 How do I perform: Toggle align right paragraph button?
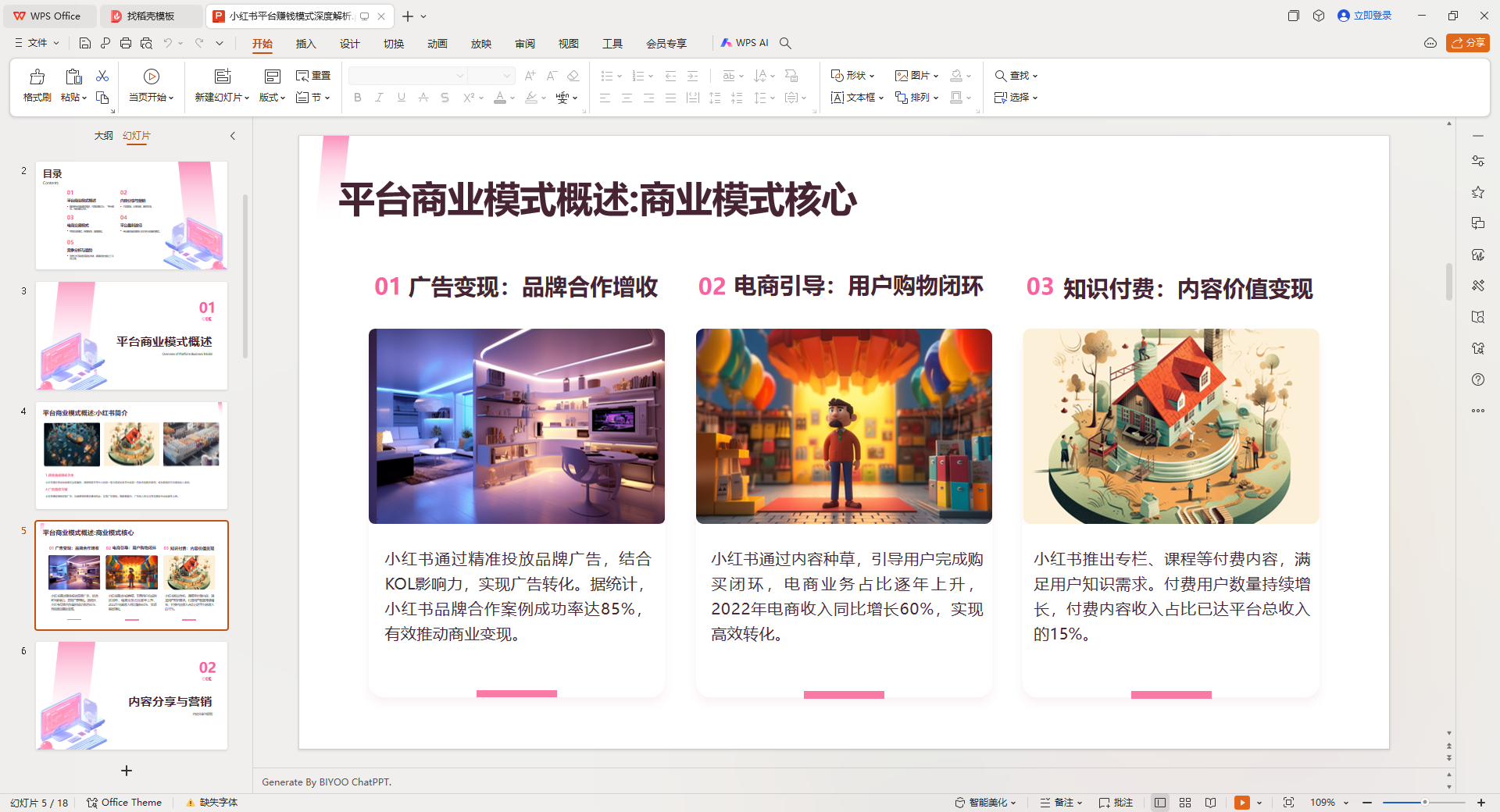648,98
